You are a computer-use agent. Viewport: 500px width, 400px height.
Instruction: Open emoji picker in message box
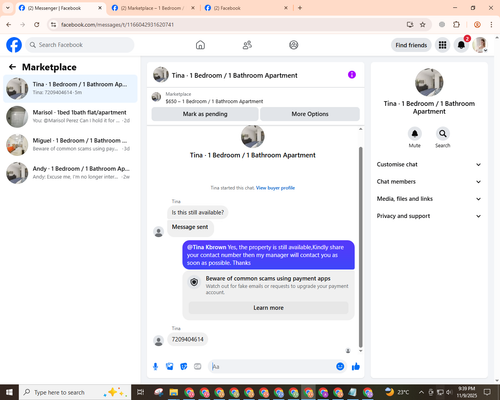340,367
